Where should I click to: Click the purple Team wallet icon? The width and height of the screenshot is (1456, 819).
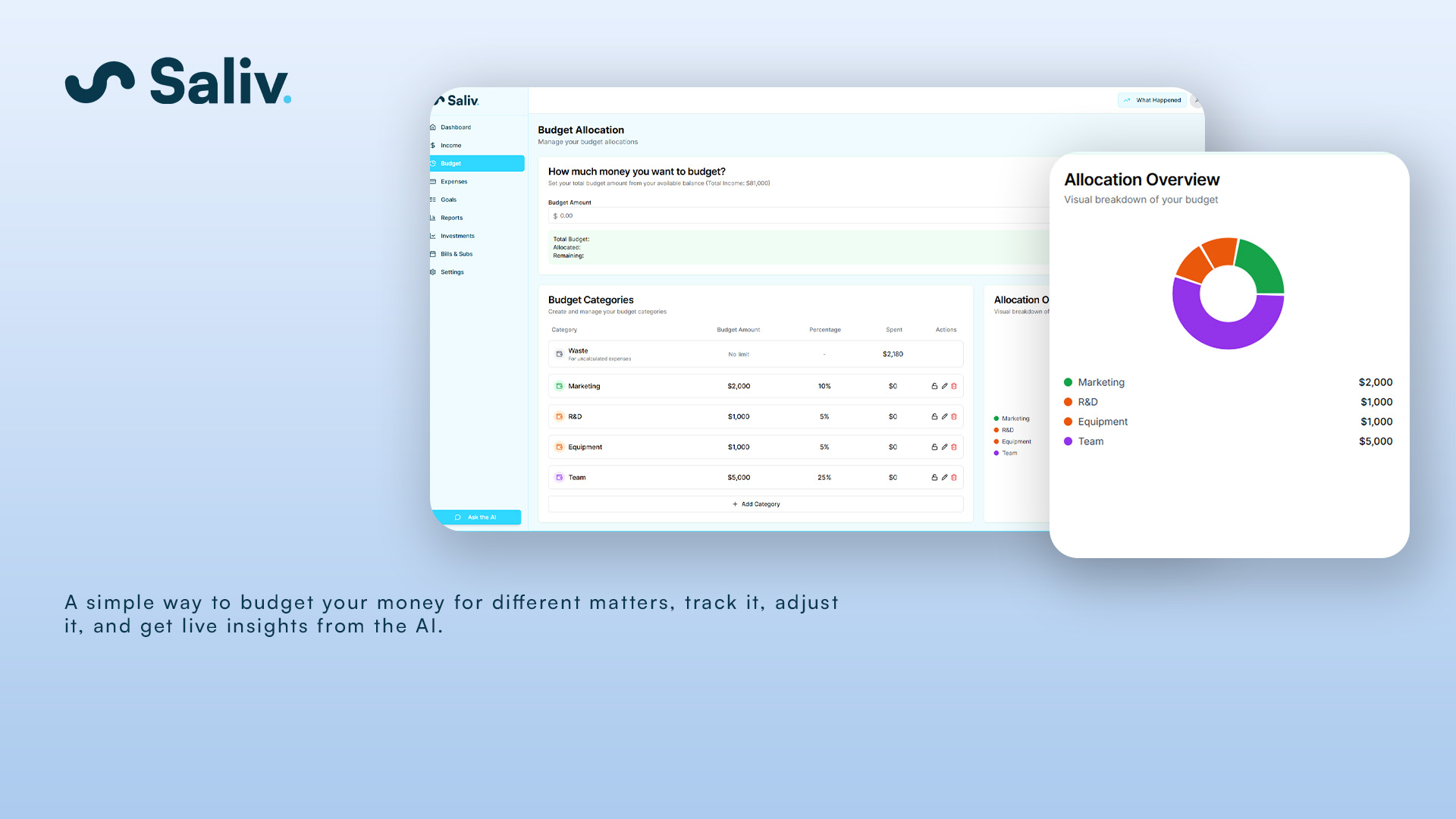pyautogui.click(x=560, y=477)
